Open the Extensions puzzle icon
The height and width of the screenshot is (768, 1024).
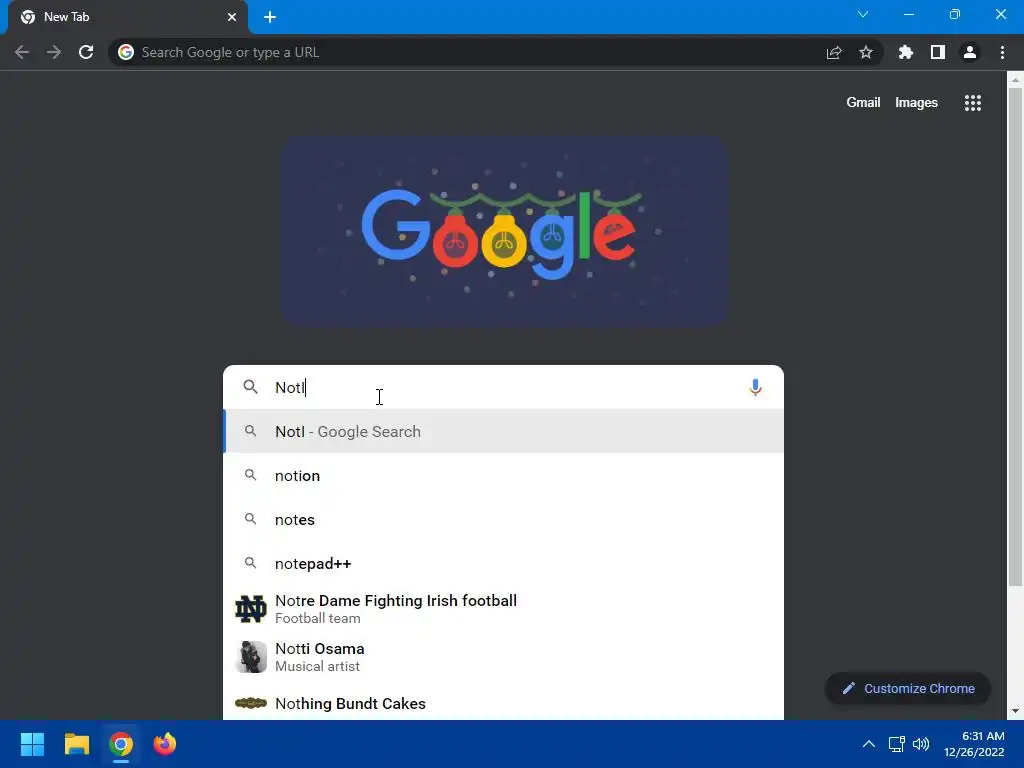(906, 52)
